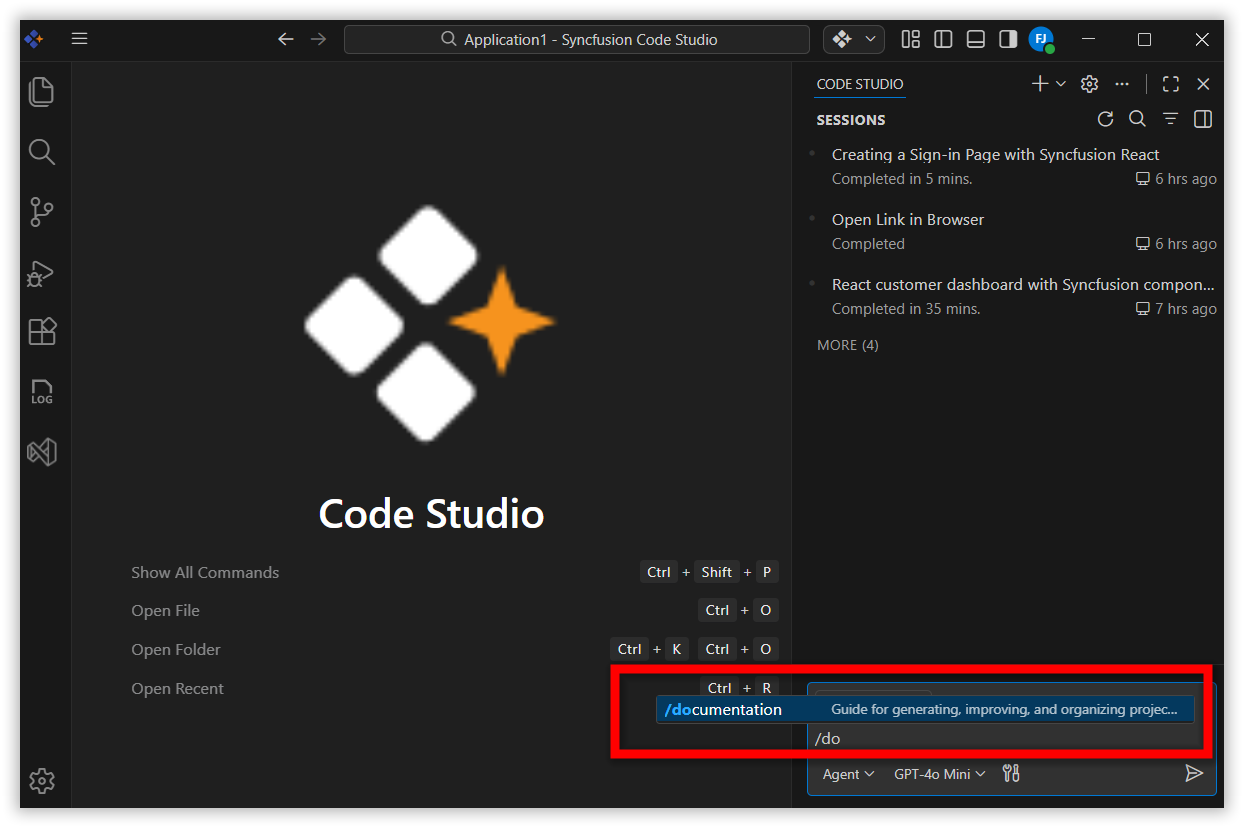Open the Extensions view
Screen dimensions: 1244x828
41,331
